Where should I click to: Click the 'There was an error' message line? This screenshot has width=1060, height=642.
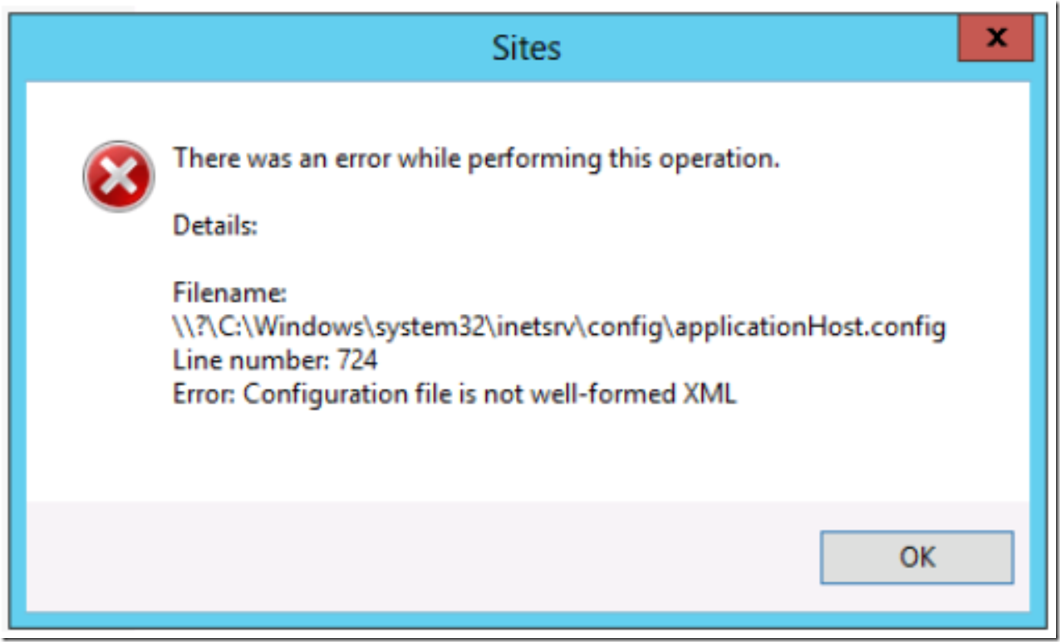[x=477, y=159]
